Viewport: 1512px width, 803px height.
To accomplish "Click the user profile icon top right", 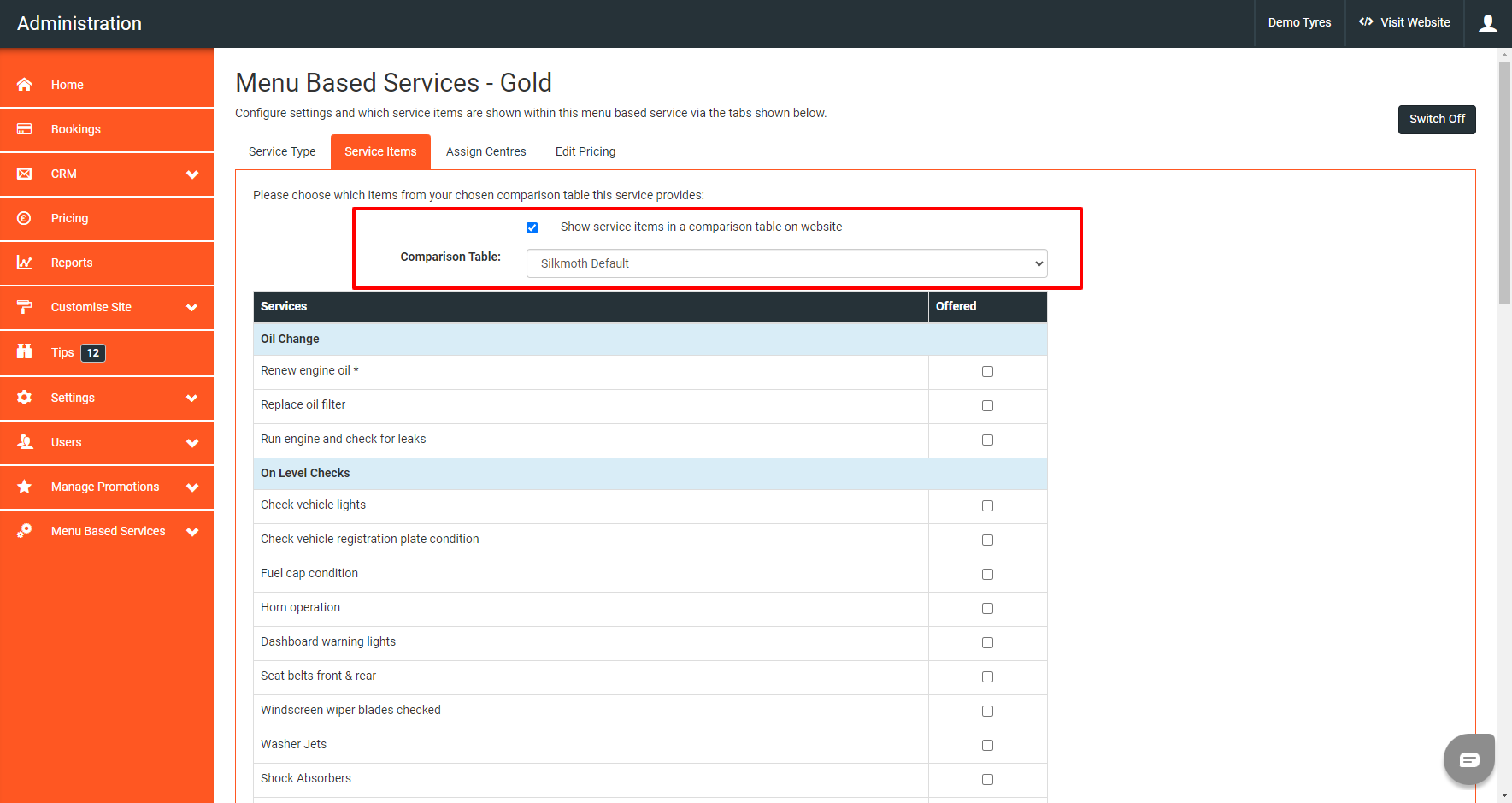I will 1487,23.
